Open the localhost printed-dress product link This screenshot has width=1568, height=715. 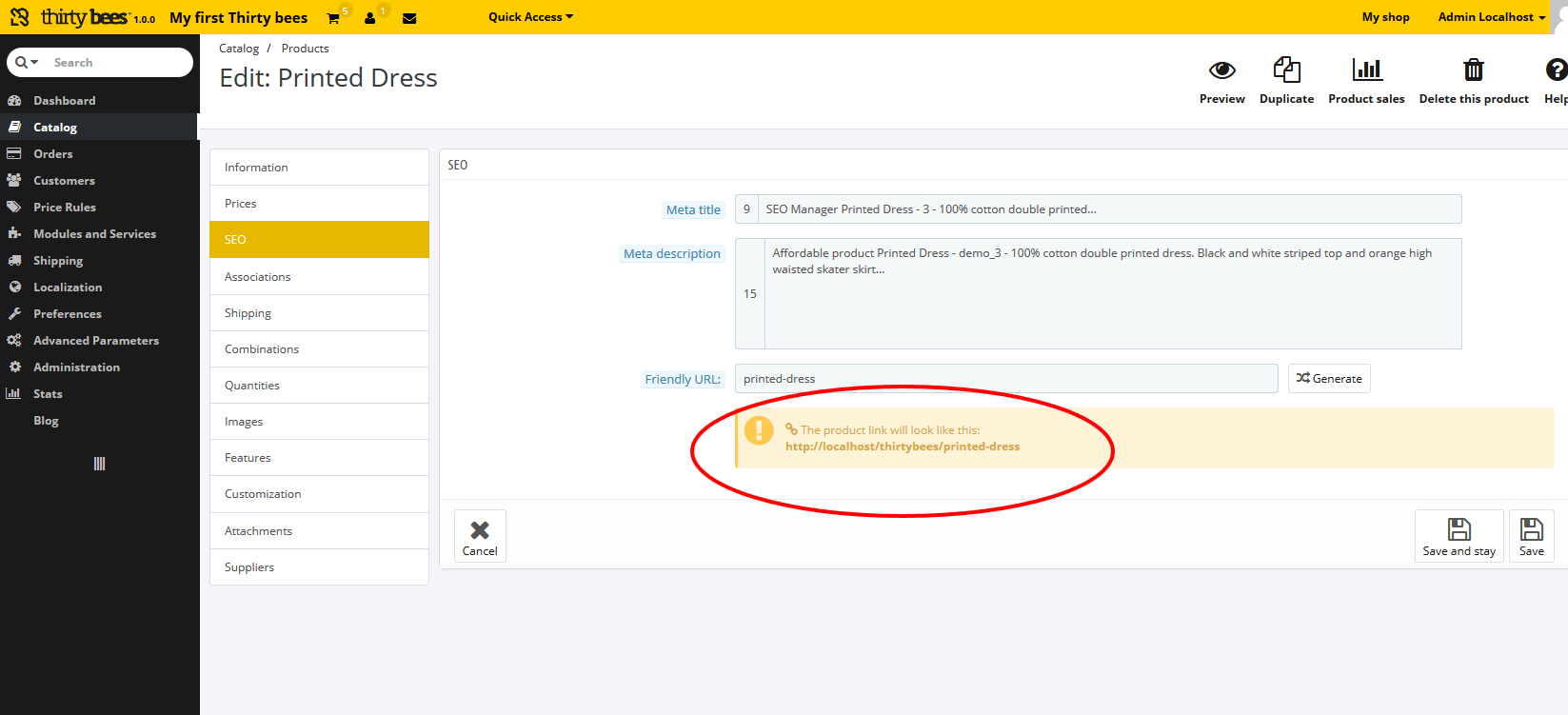tap(902, 447)
